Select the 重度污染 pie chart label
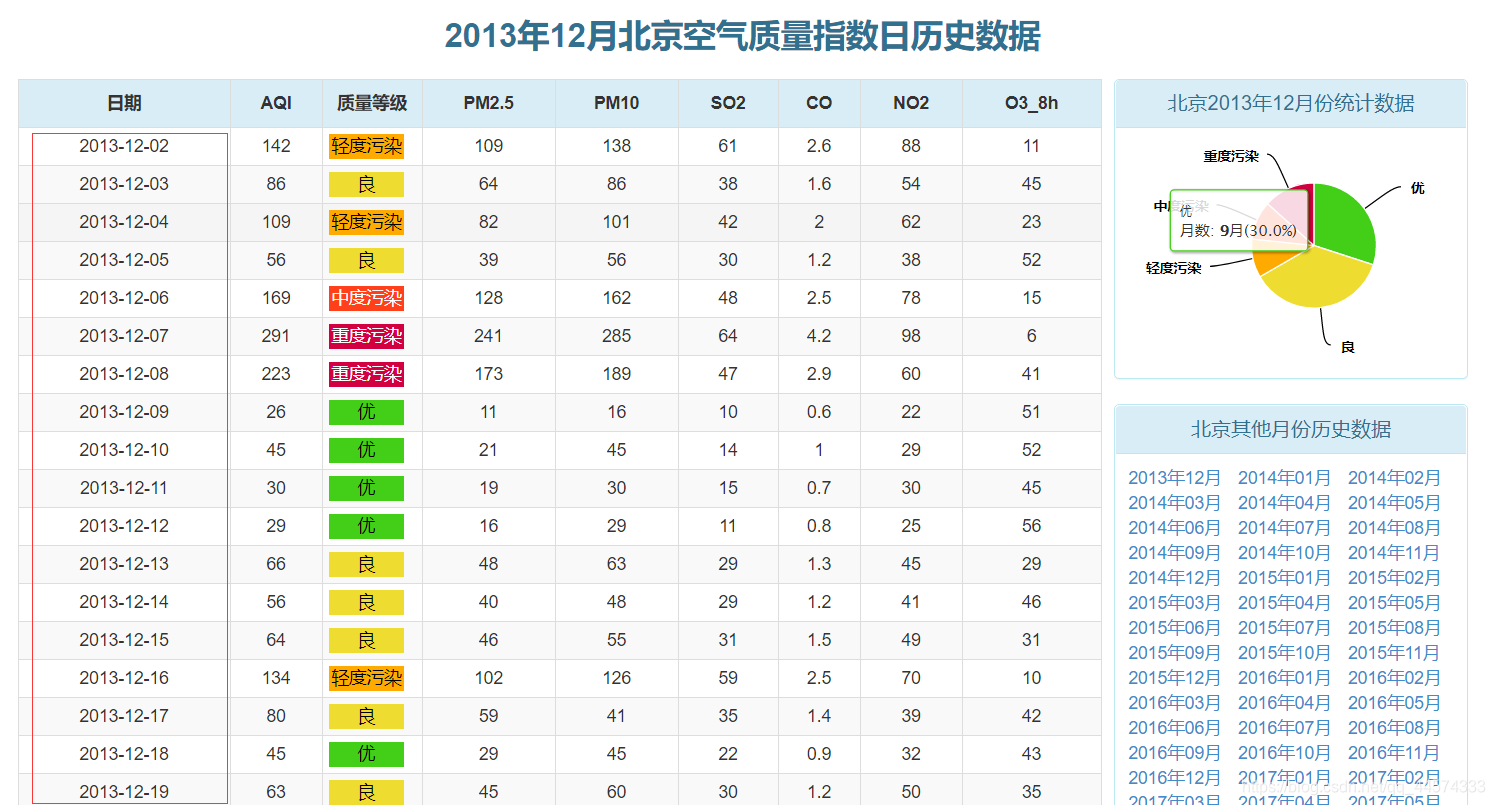 click(x=1231, y=157)
